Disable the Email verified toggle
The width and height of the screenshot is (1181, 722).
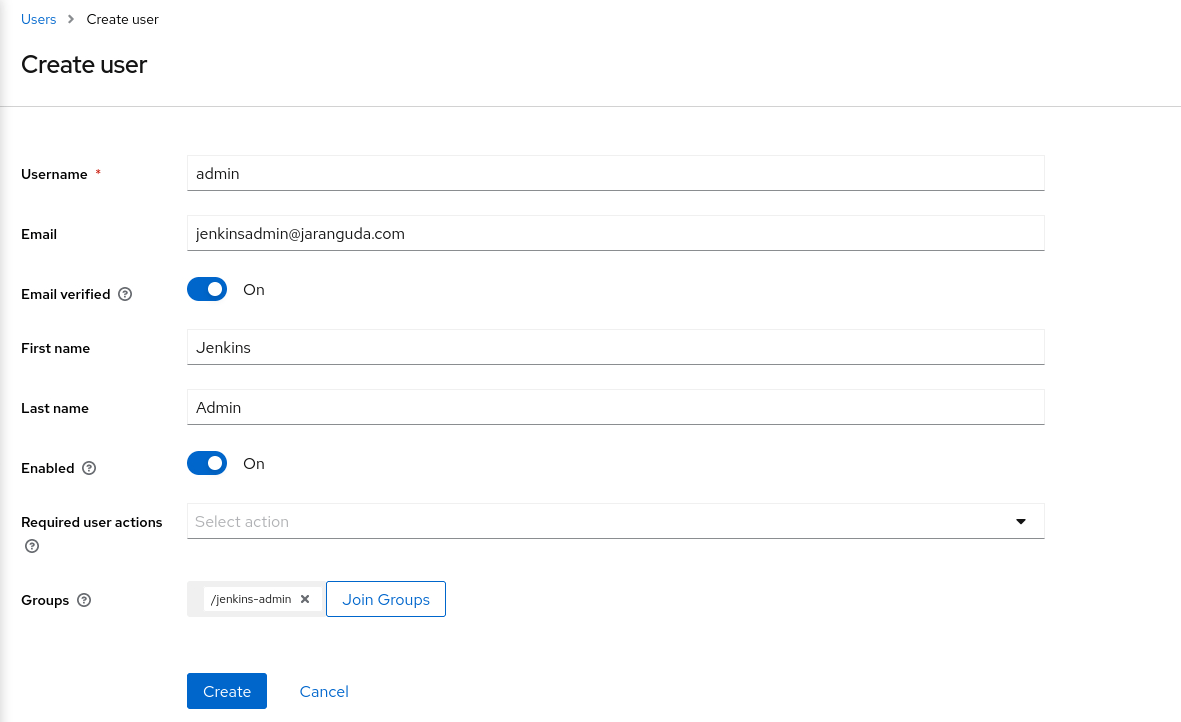click(207, 289)
